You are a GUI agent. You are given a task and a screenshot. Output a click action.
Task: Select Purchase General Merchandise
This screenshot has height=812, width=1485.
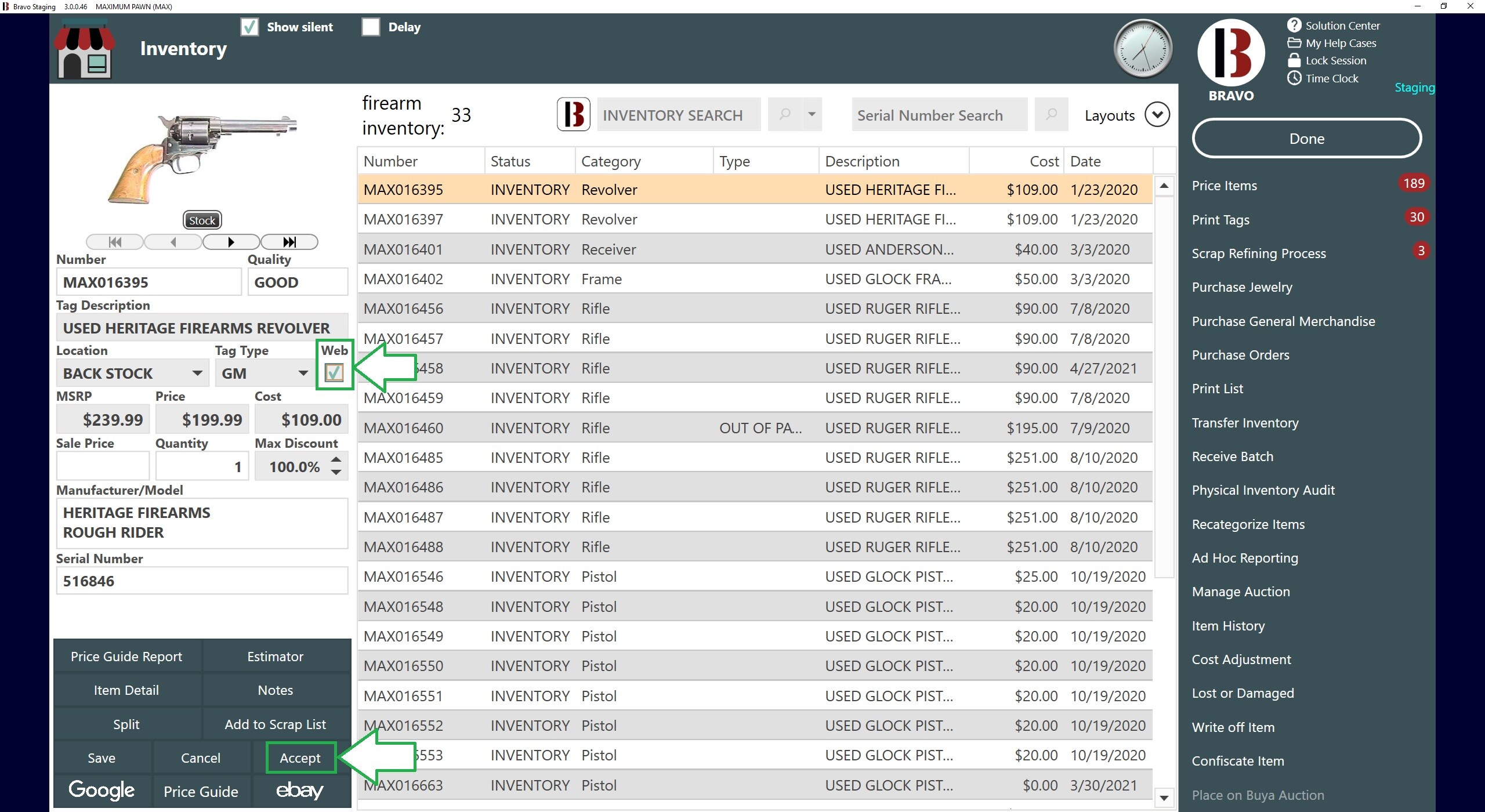[x=1283, y=321]
